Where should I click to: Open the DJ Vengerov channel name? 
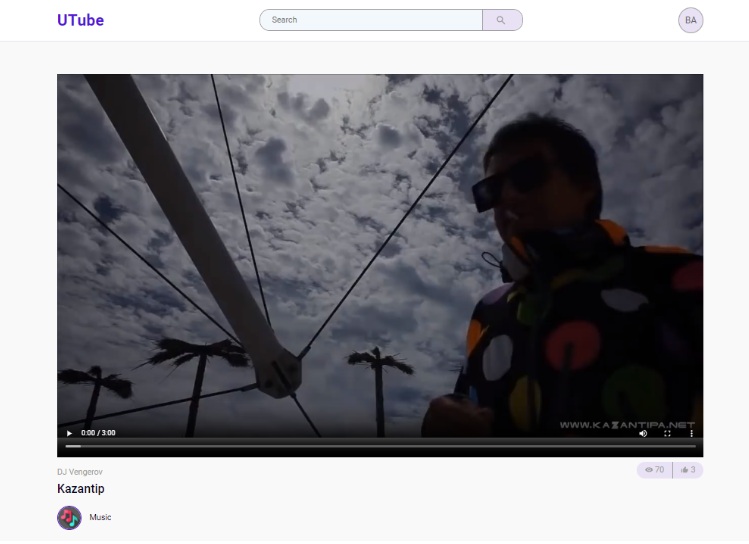[x=80, y=471]
